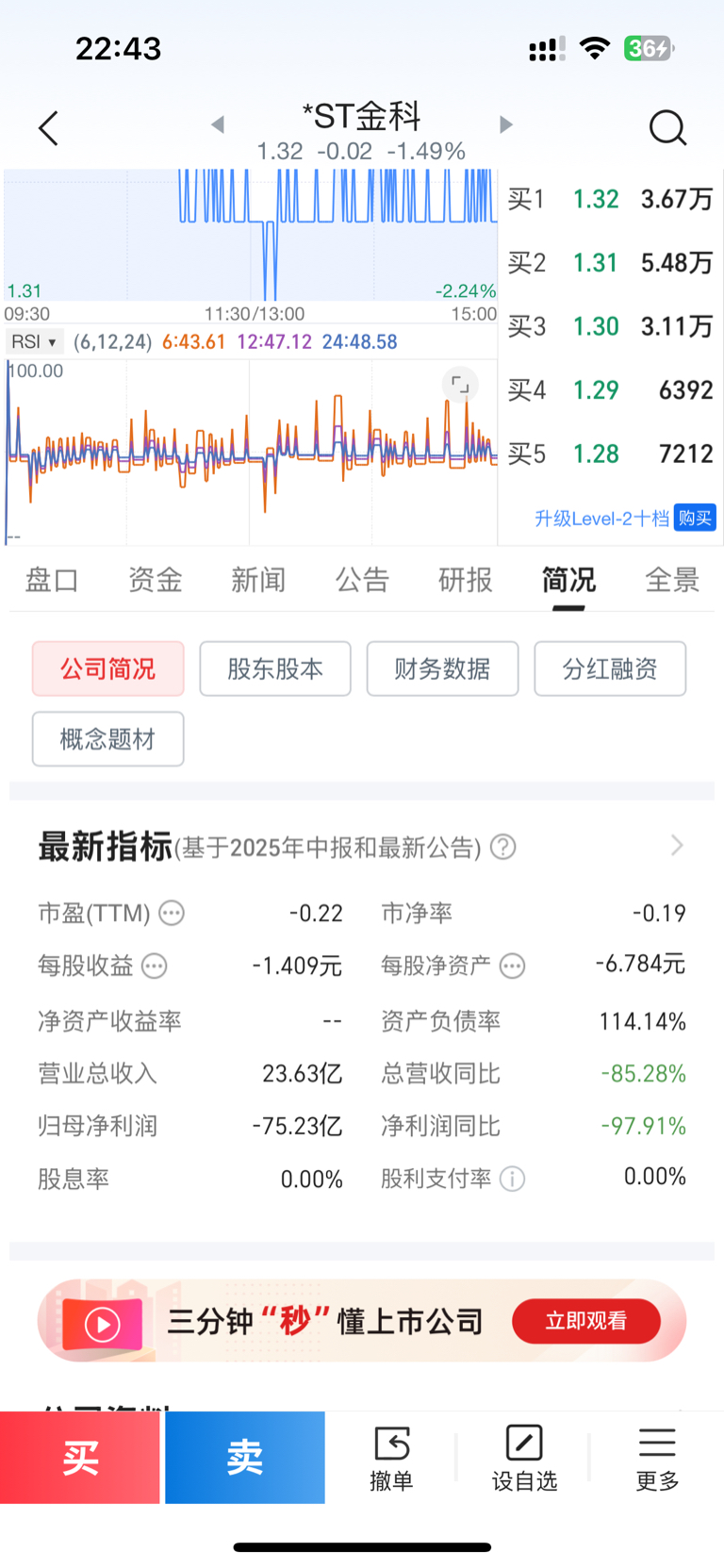Go to next stock with right triangle
The image size is (724, 1568).
pyautogui.click(x=506, y=124)
